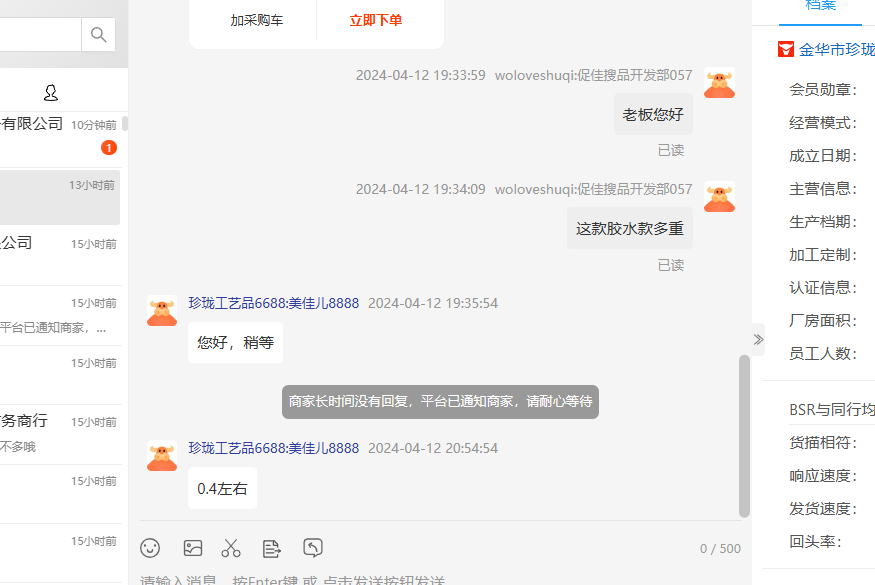Image resolution: width=875 pixels, height=585 pixels.
Task: Click the red shop icon beside 金华市珍珑
Action: (x=786, y=49)
